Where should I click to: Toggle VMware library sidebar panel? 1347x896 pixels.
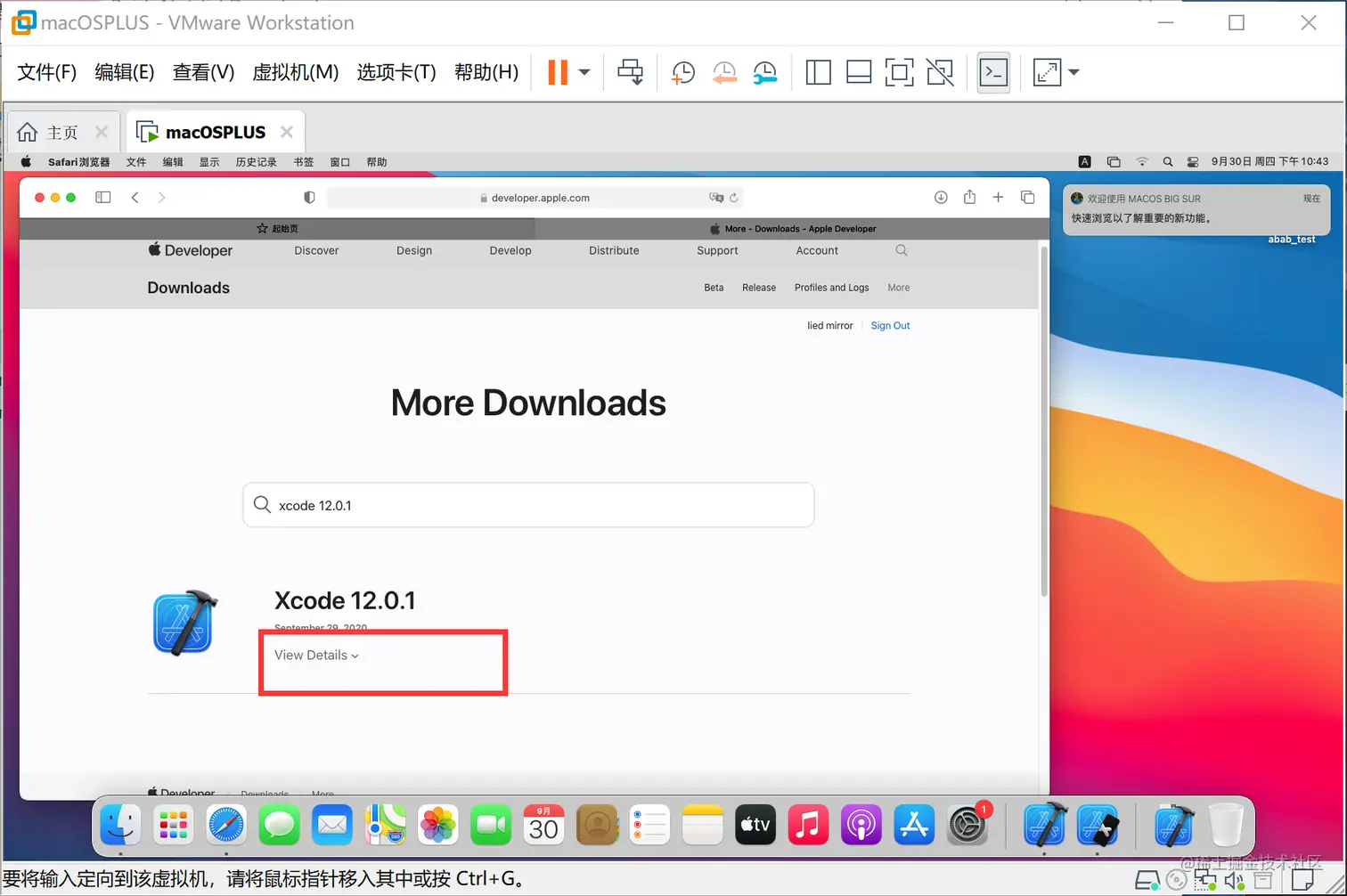[818, 72]
